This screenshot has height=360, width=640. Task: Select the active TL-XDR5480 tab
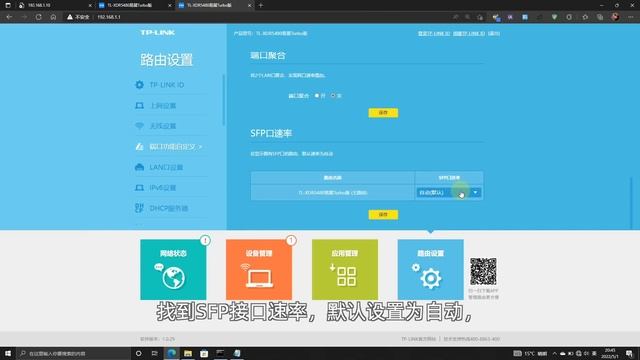click(x=214, y=5)
